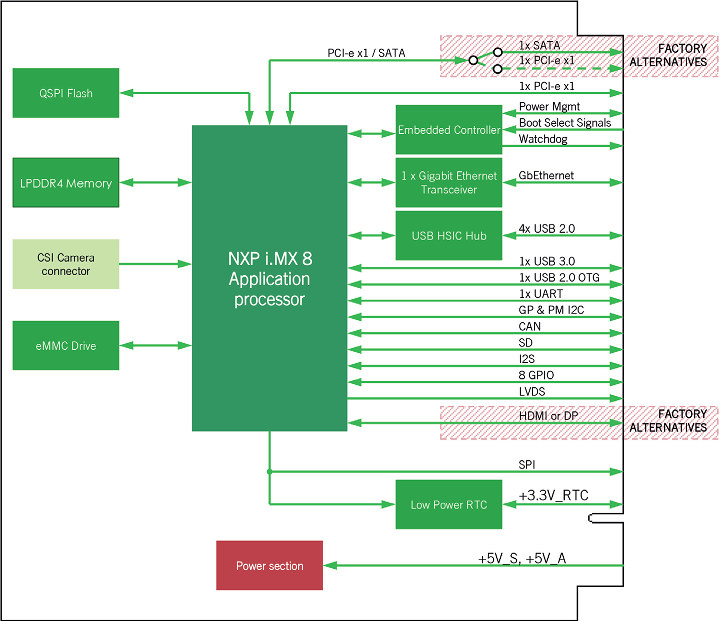Click the Boot Select Signals label
The width and height of the screenshot is (720, 621).
(564, 123)
